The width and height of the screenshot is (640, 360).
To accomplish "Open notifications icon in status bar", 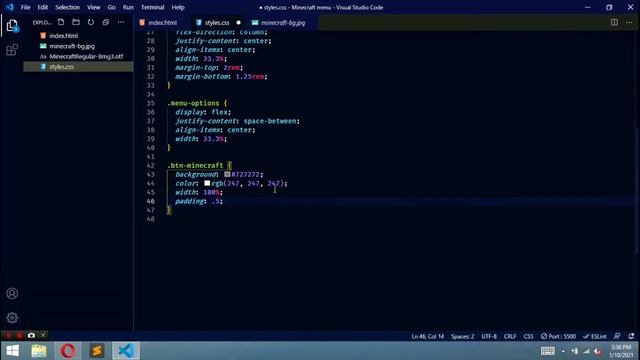I will 631,336.
